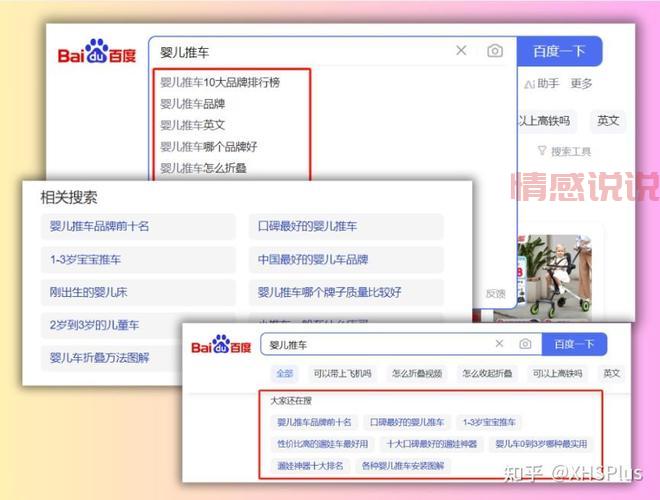Open related search 中国最好的婴儿车品牌
Image resolution: width=660 pixels, height=500 pixels.
[x=346, y=259]
